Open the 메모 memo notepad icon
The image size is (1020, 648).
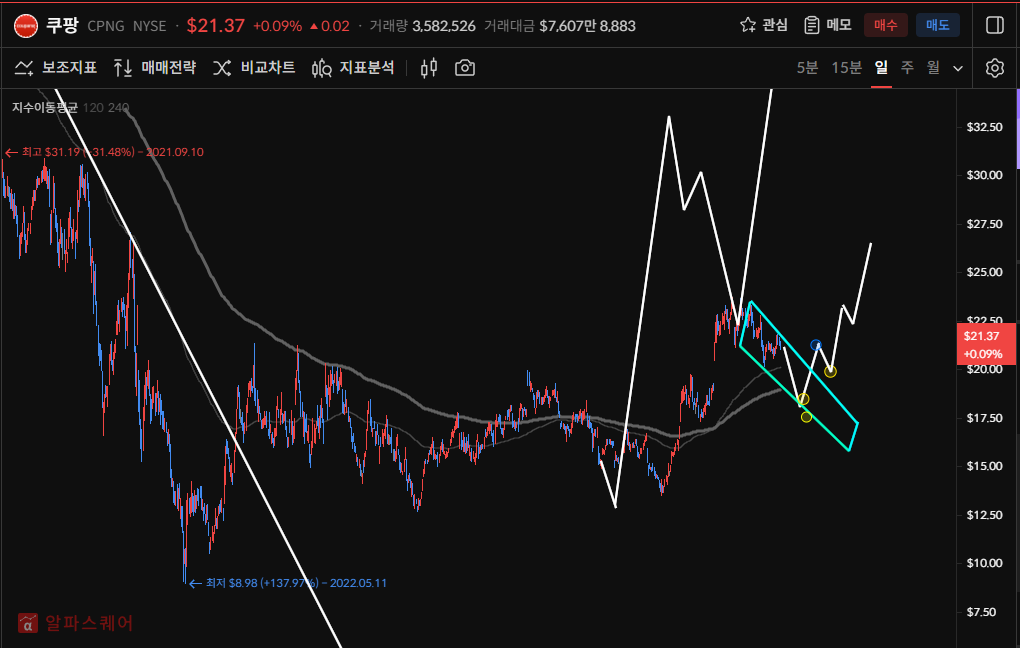pyautogui.click(x=811, y=25)
